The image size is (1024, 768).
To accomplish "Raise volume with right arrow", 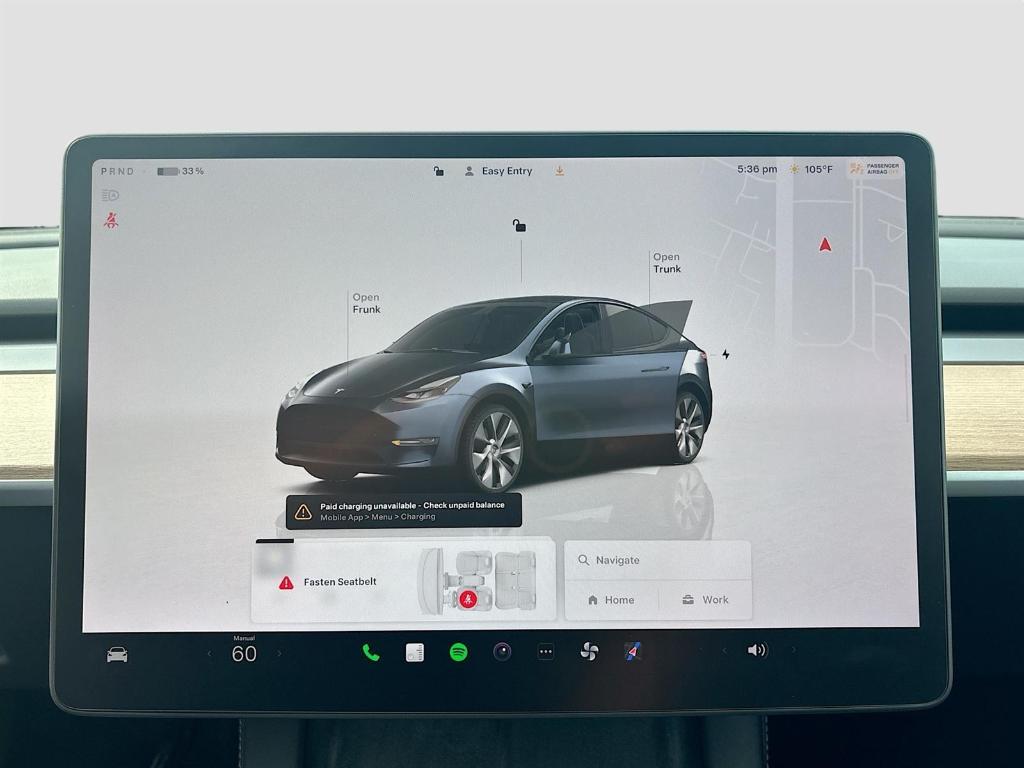I will 793,650.
